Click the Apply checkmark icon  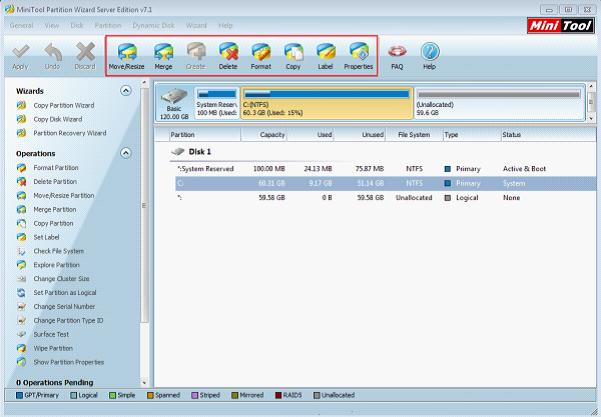coord(21,52)
